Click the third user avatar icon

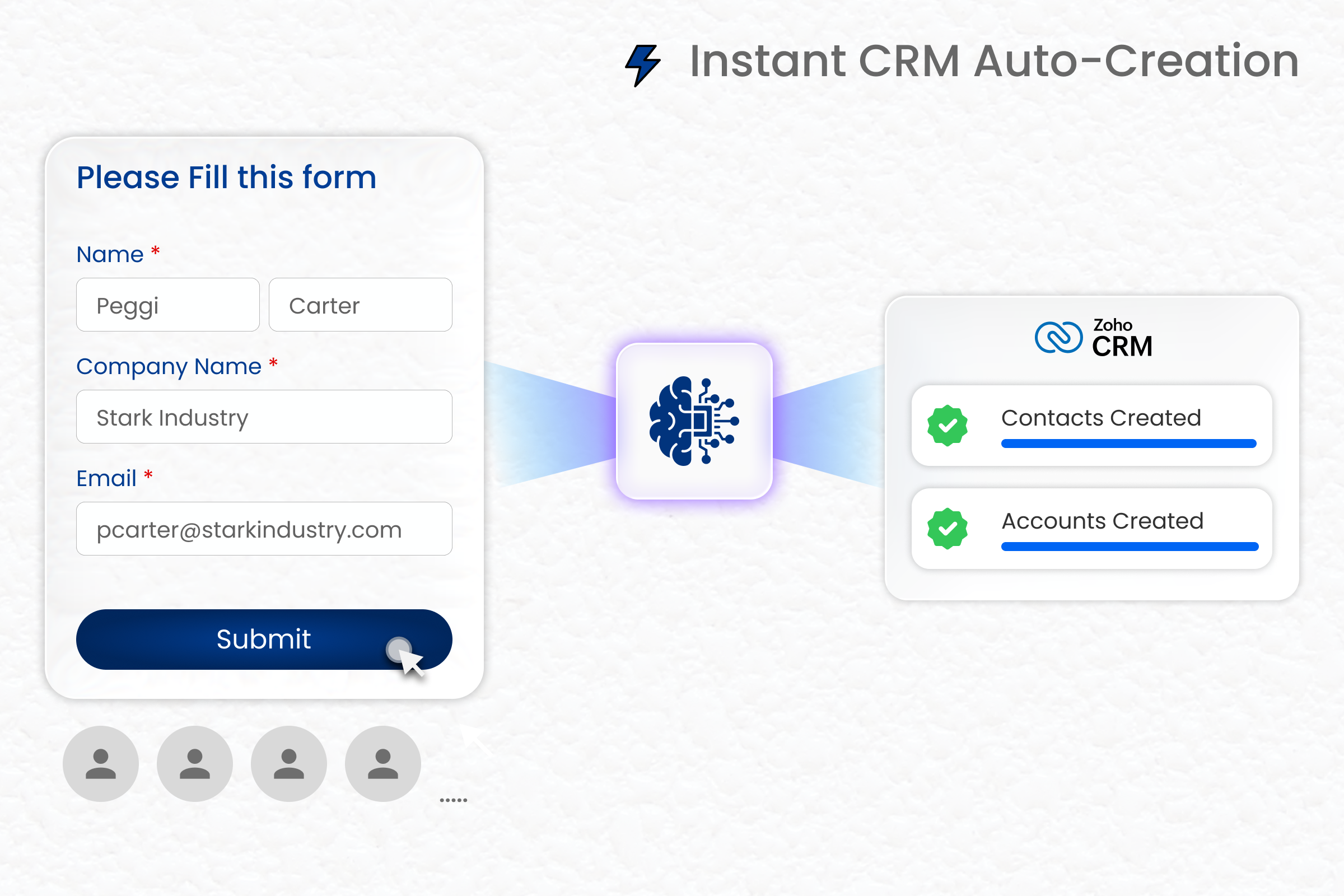pos(289,764)
